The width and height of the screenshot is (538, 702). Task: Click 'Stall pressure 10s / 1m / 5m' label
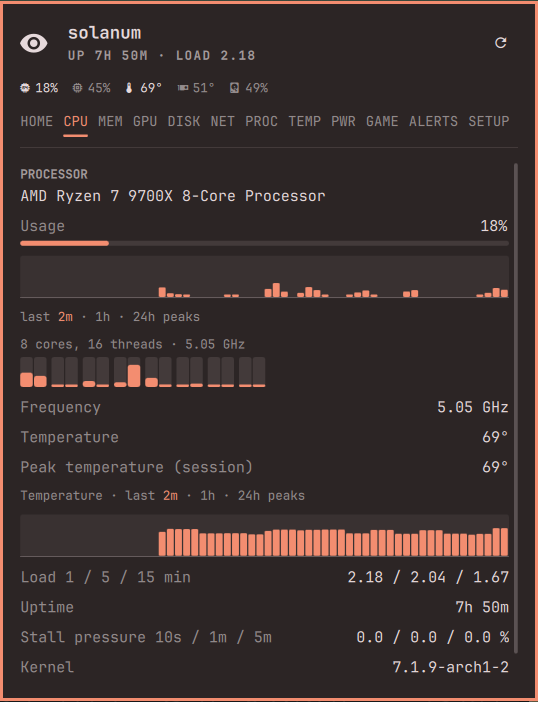[x=146, y=637]
